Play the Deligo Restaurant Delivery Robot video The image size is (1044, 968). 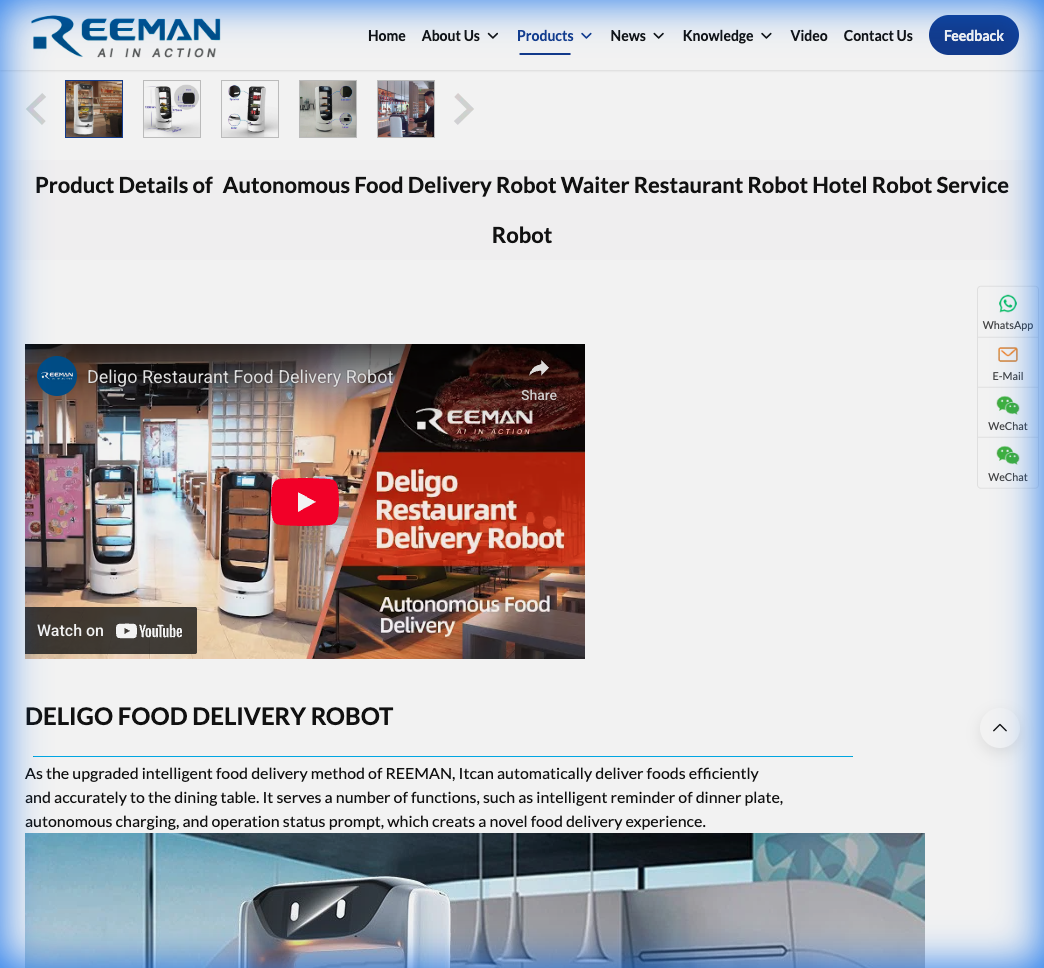click(305, 501)
